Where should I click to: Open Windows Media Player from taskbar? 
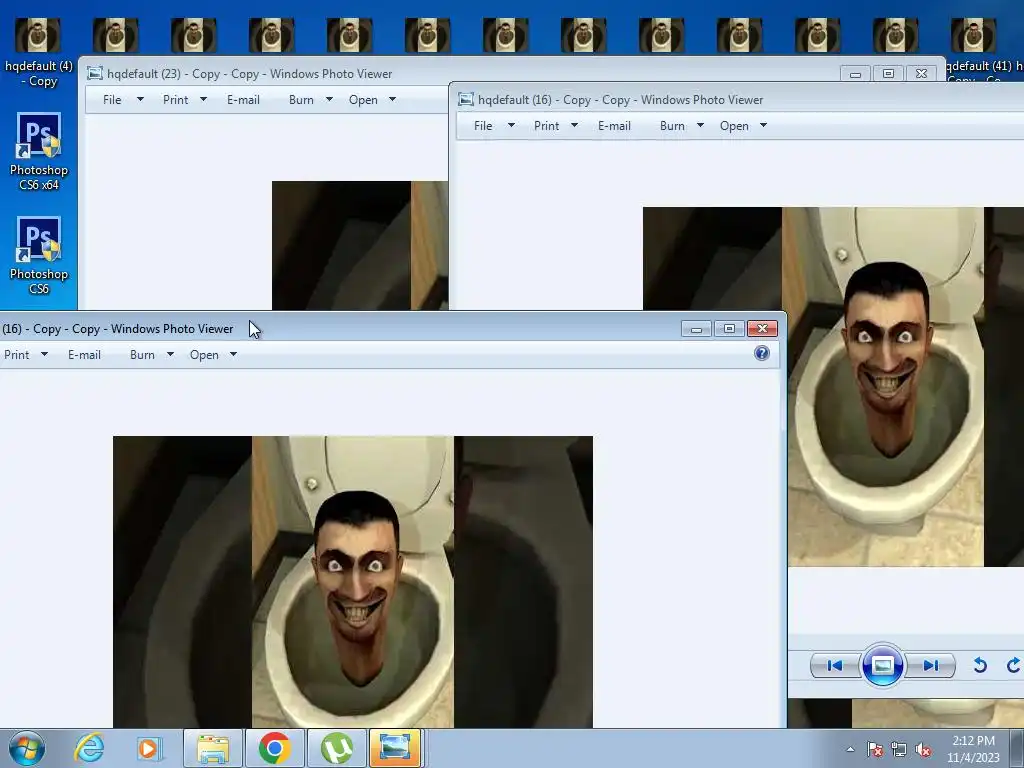pos(148,748)
